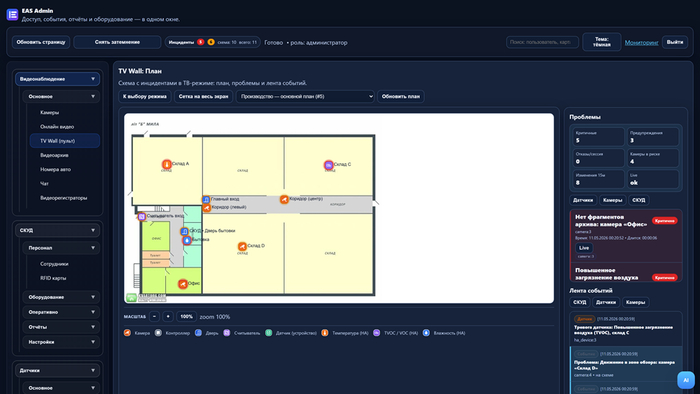Image resolution: width=700 pixels, height=394 pixels.
Task: Collapse the Видеонаблюдение section
Action: pos(57,79)
